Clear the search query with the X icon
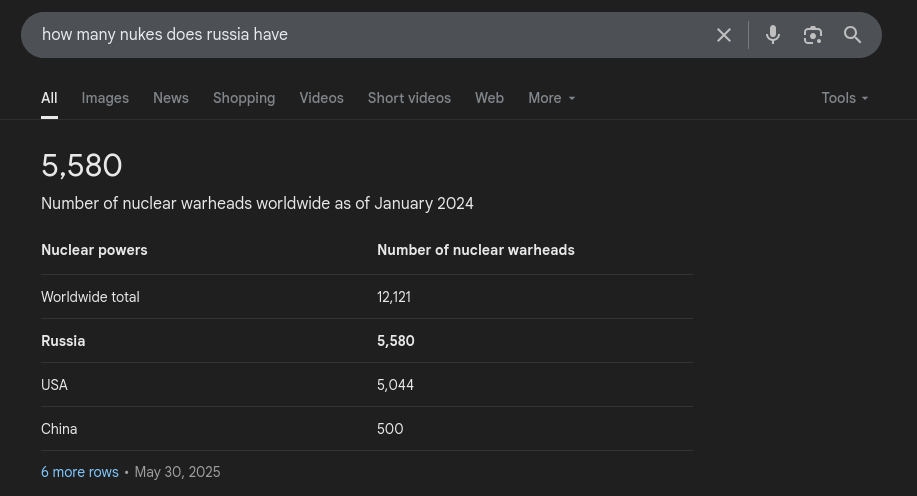This screenshot has width=917, height=496. click(723, 35)
